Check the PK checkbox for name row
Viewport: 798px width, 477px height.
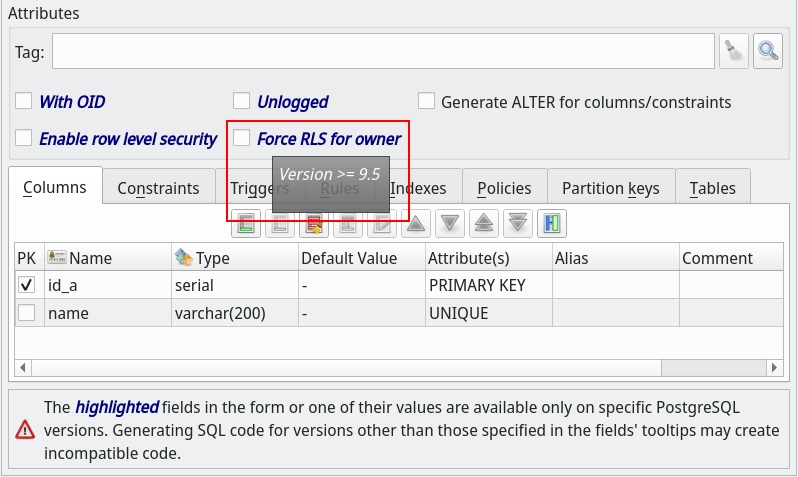pyautogui.click(x=26, y=312)
